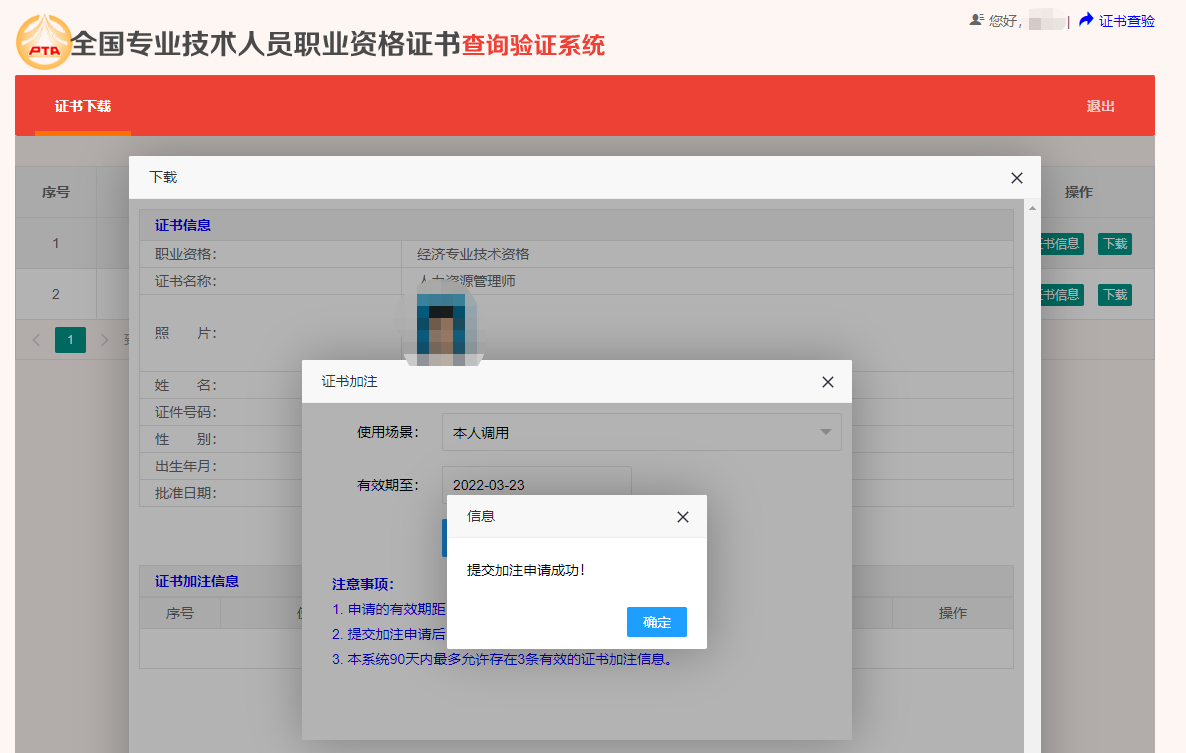Click 下载 button in table row 1
Viewport: 1186px width, 753px height.
(x=1114, y=244)
